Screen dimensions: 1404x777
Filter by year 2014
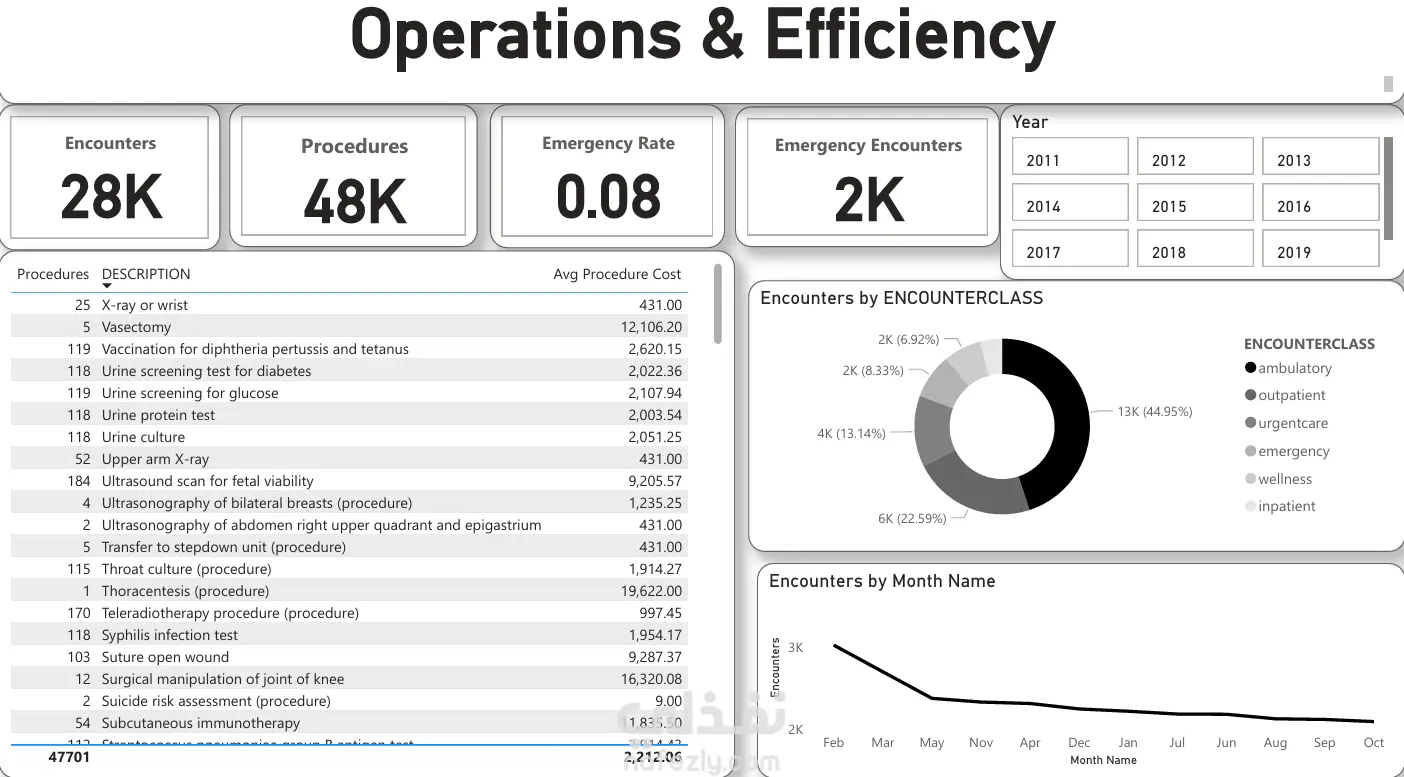(1070, 203)
